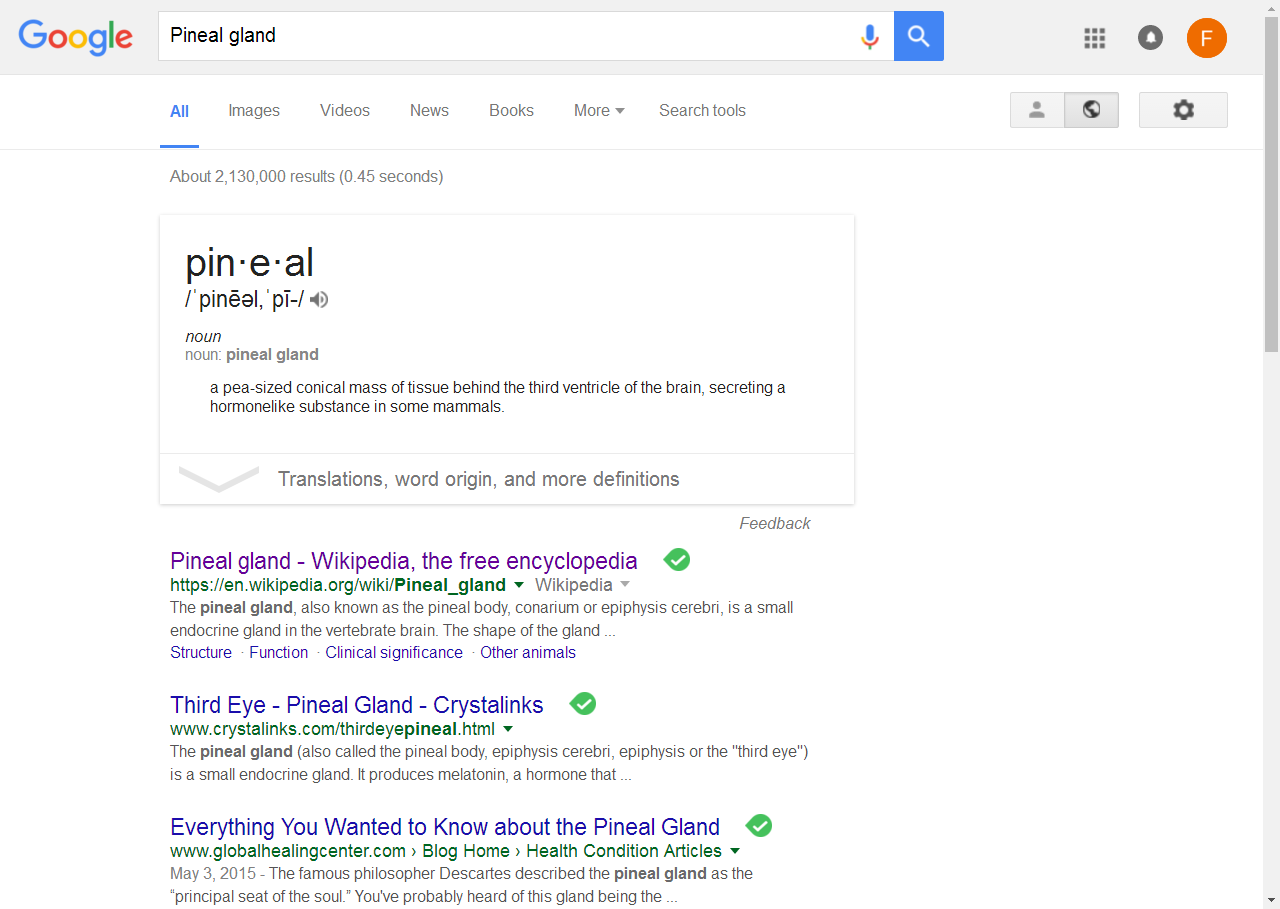
Task: Click the Google logo
Action: click(x=76, y=37)
